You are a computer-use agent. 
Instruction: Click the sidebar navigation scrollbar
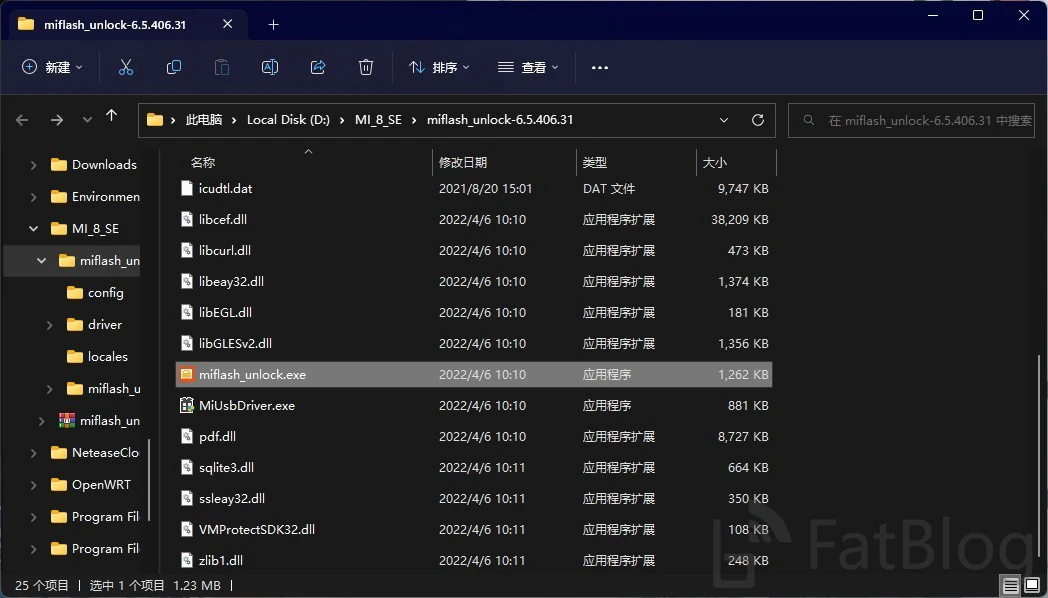(149, 480)
